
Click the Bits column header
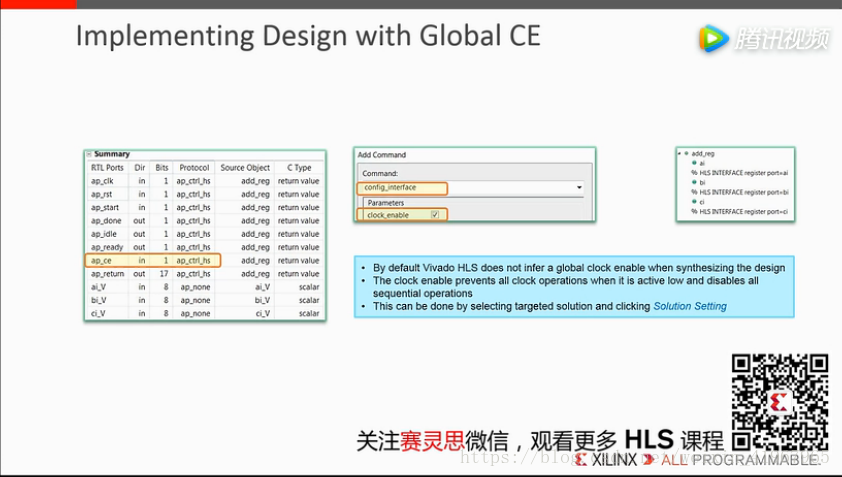tap(162, 168)
